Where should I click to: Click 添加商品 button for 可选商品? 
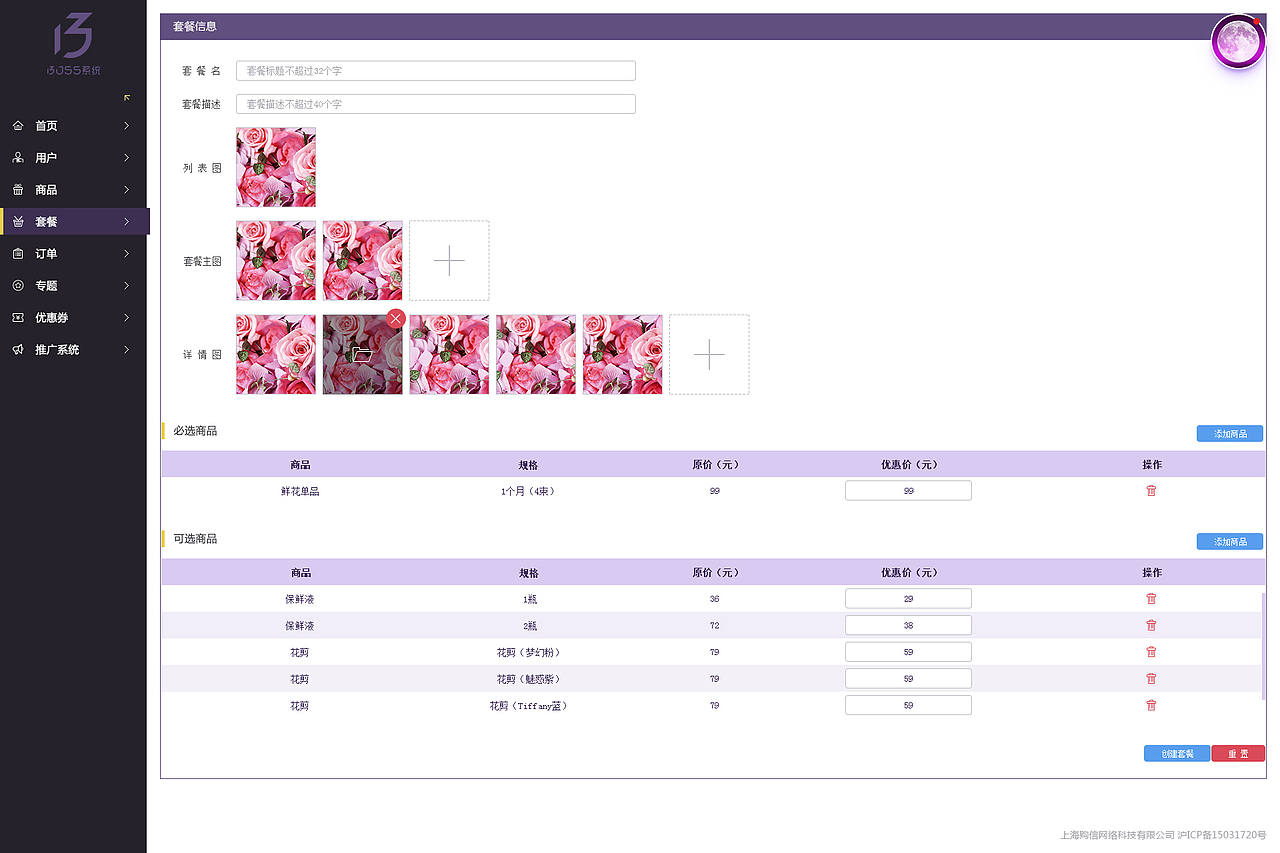(1230, 542)
